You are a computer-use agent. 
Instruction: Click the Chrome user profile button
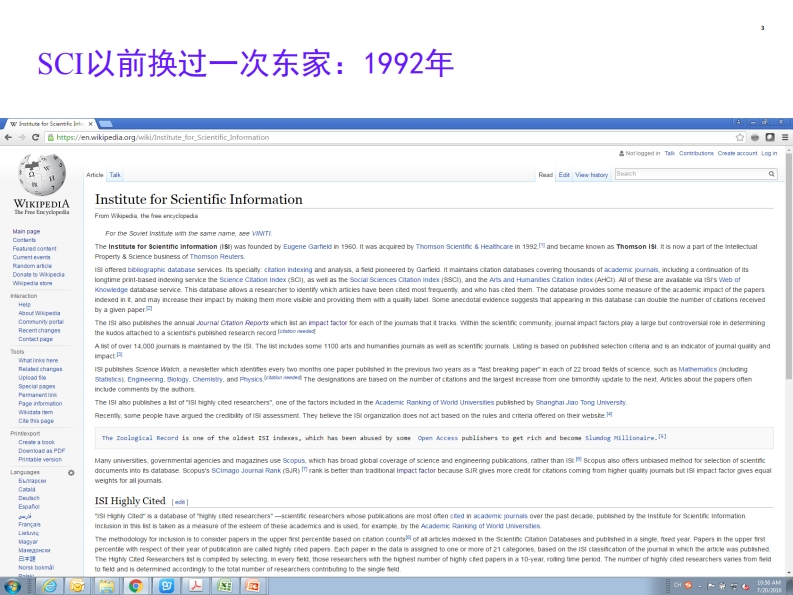point(738,122)
